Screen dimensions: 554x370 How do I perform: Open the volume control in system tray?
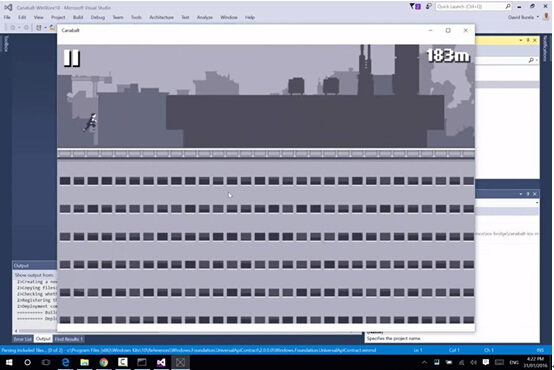click(473, 362)
